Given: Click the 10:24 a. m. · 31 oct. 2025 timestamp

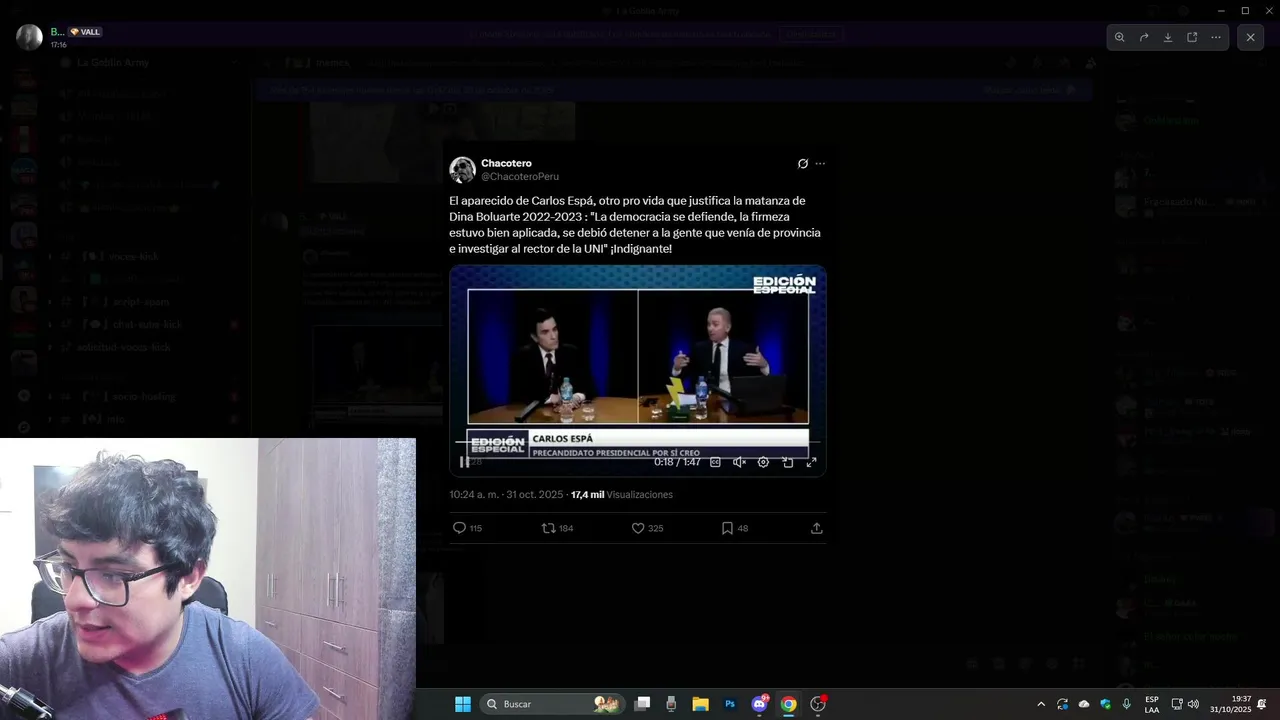Looking at the screenshot, I should pos(506,495).
